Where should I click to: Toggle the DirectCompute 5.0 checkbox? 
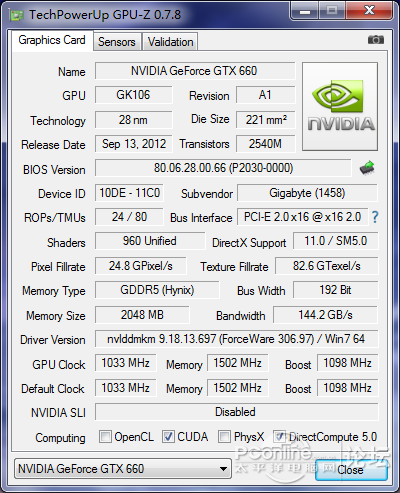coord(279,436)
